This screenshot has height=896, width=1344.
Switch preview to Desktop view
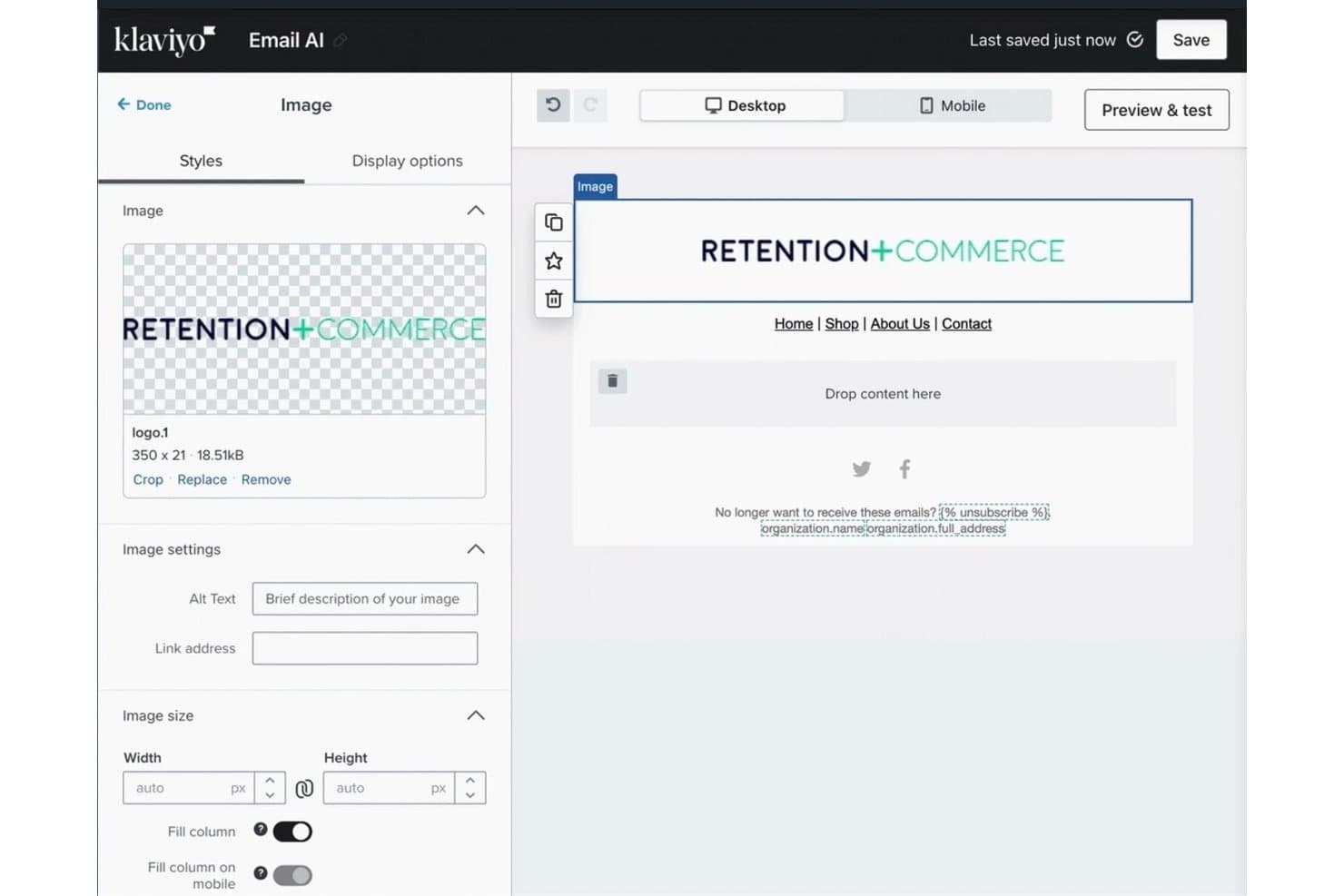pos(743,105)
